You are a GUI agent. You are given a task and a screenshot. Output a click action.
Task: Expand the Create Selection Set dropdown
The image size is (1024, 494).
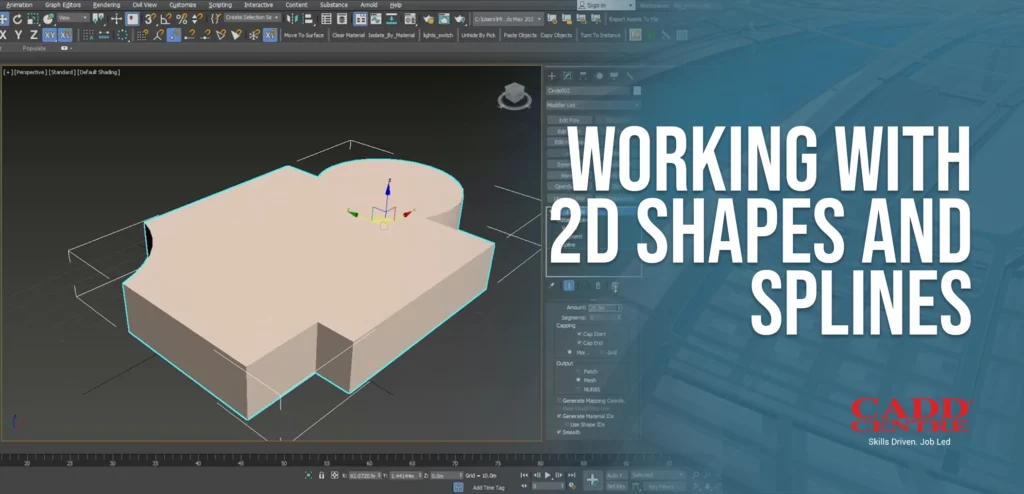(x=251, y=18)
